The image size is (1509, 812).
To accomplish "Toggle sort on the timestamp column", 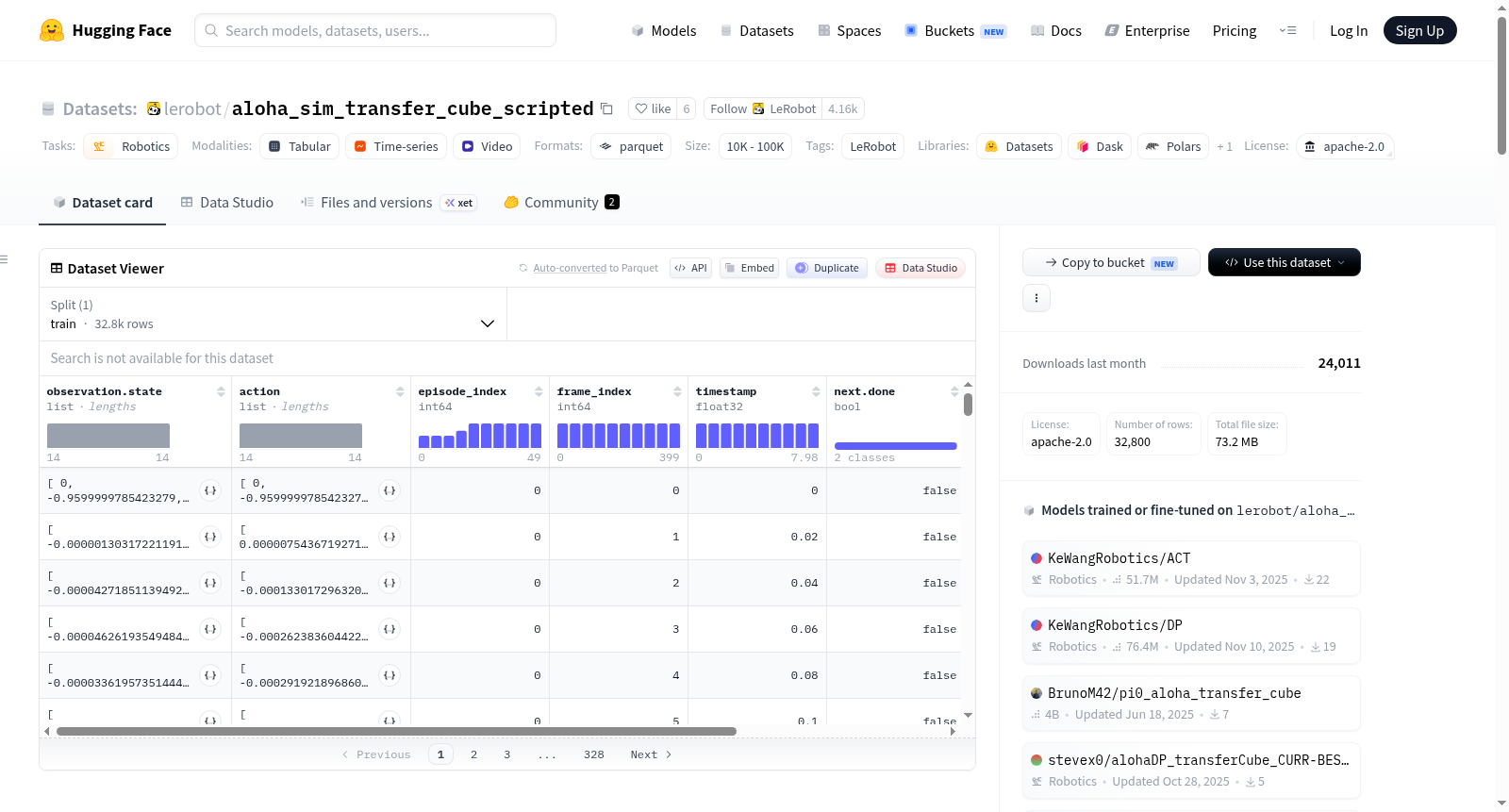I will point(816,391).
